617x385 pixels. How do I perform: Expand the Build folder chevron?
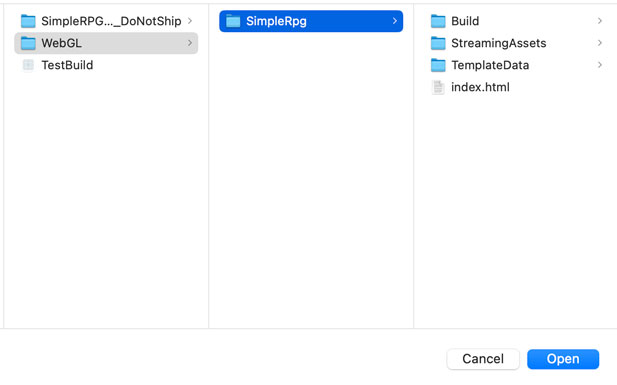click(x=600, y=21)
